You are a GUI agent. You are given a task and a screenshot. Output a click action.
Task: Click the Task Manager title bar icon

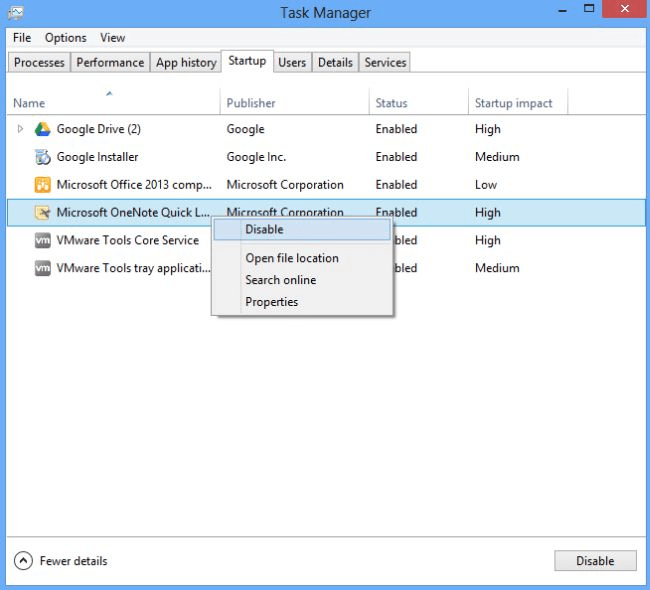click(16, 13)
